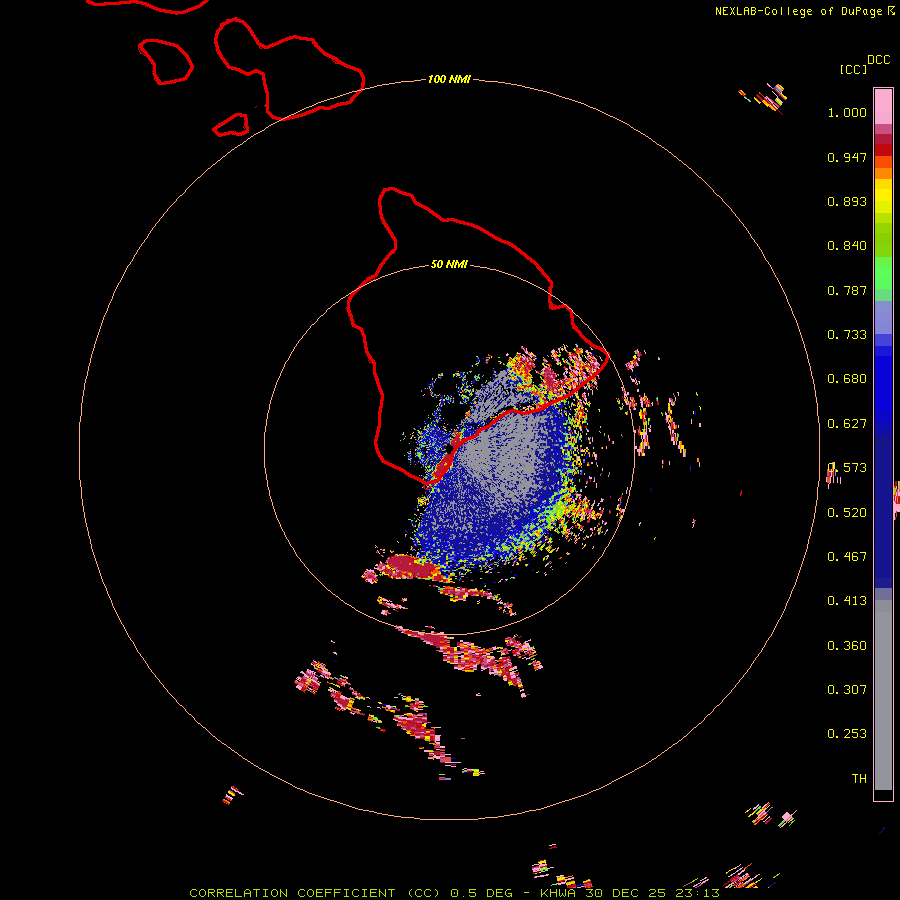The image size is (900, 900).
Task: Click the 0.253 color scale value
Action: coord(847,734)
